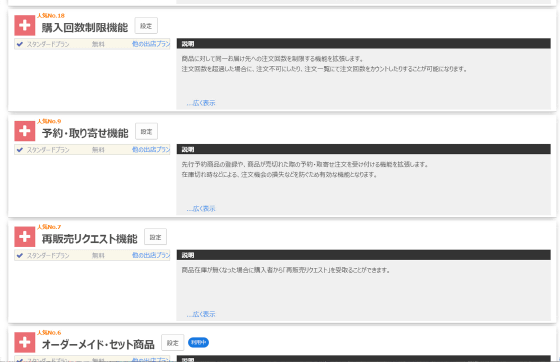Click the 人気No.9 ranking label

tap(49, 121)
